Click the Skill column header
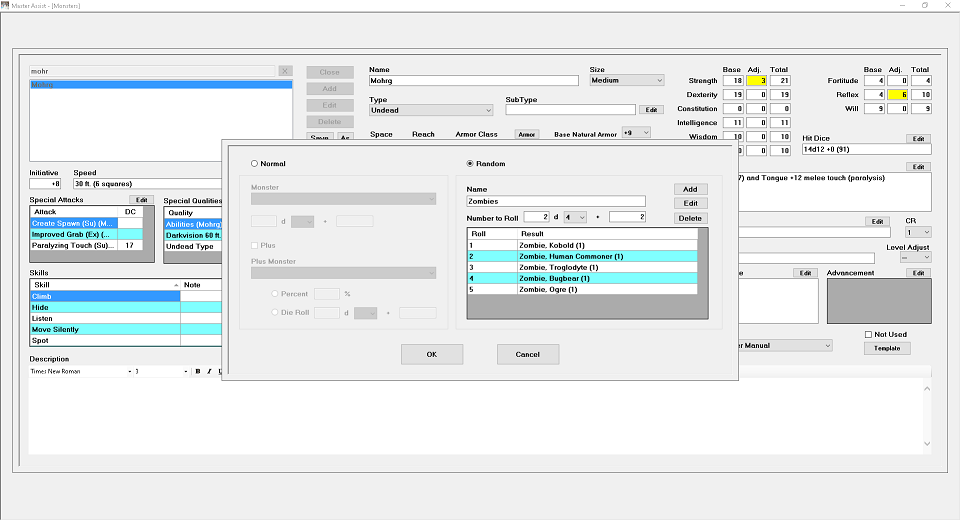The width and height of the screenshot is (960, 520). (x=105, y=285)
